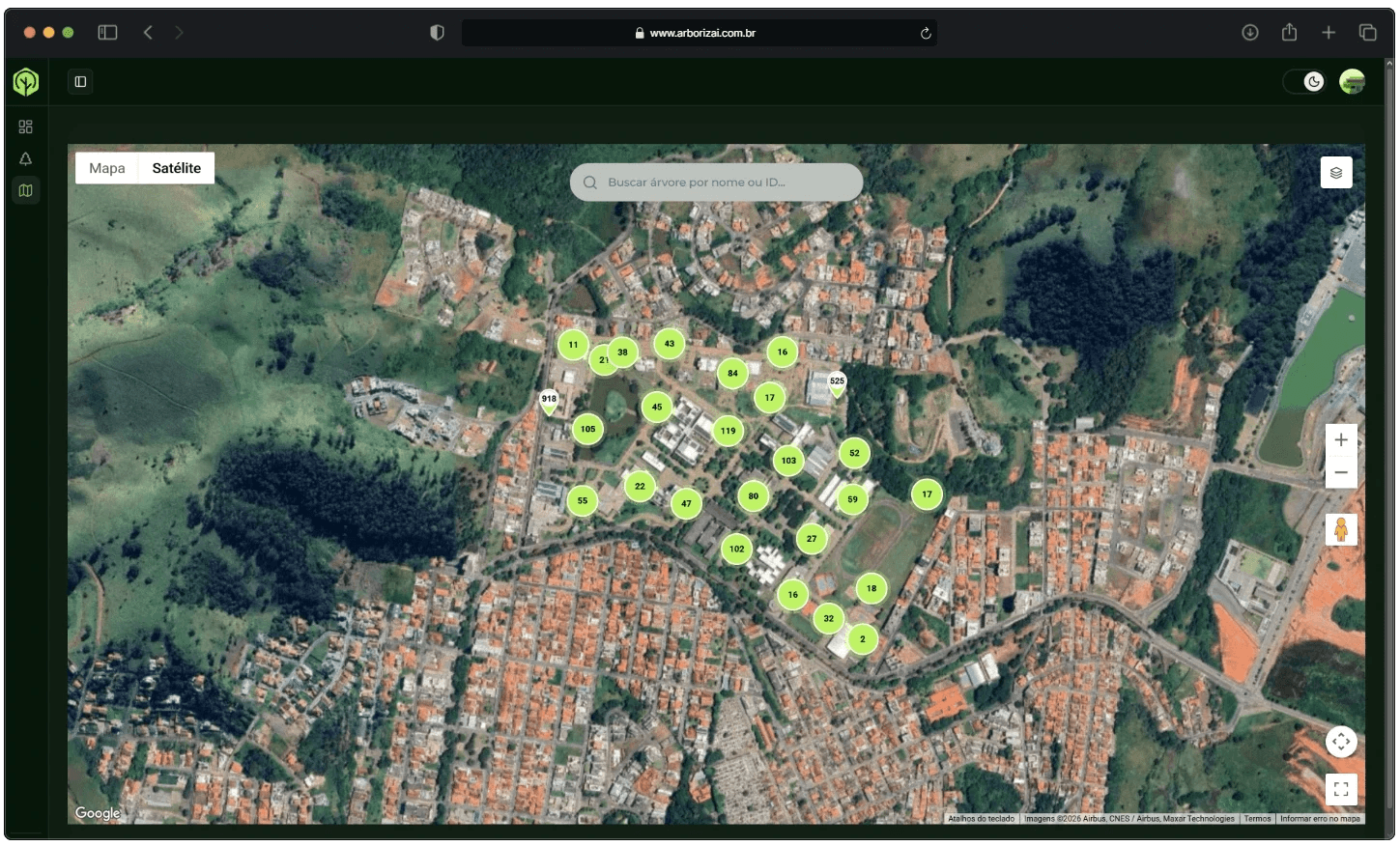Image resolution: width=1400 pixels, height=846 pixels.
Task: Click the www.arborizai.com.br address bar
Action: point(700,33)
